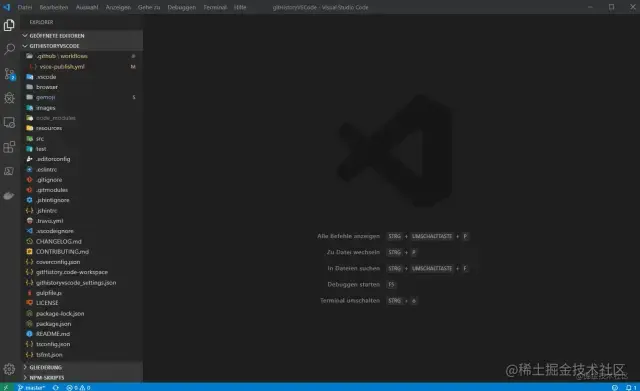Open the .gitignore file
The image size is (640, 391).
click(82, 180)
